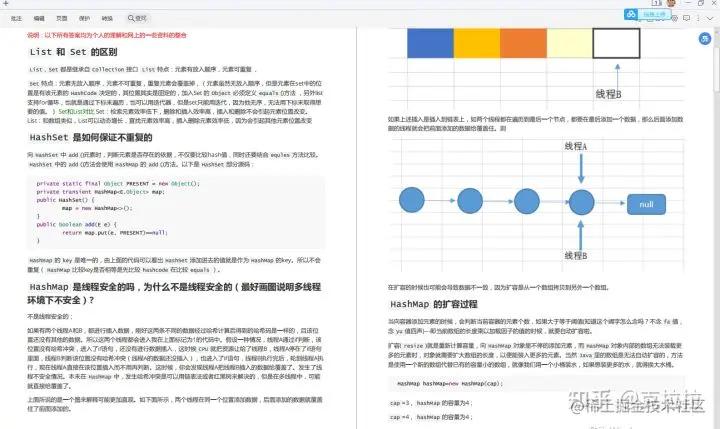Click the blue block in array diagram
The width and height of the screenshot is (720, 429).
click(430, 43)
